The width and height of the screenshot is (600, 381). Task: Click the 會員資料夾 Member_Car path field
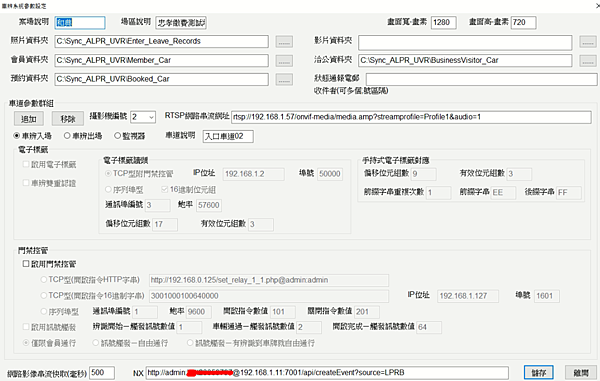pyautogui.click(x=161, y=60)
